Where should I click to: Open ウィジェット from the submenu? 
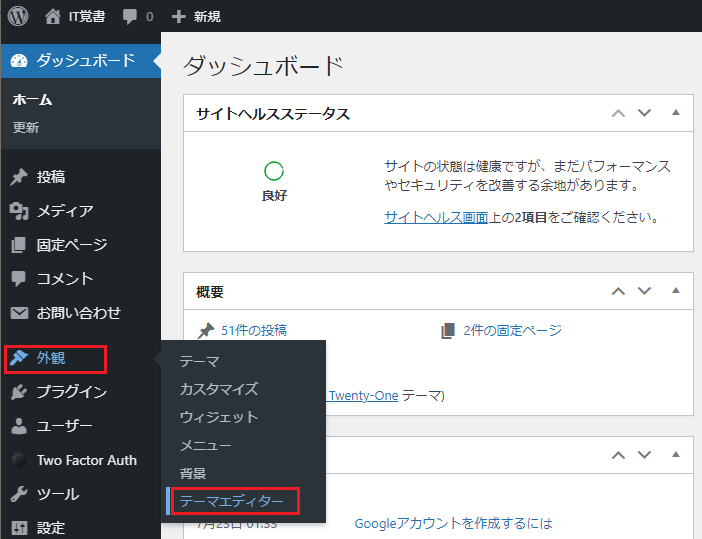218,417
